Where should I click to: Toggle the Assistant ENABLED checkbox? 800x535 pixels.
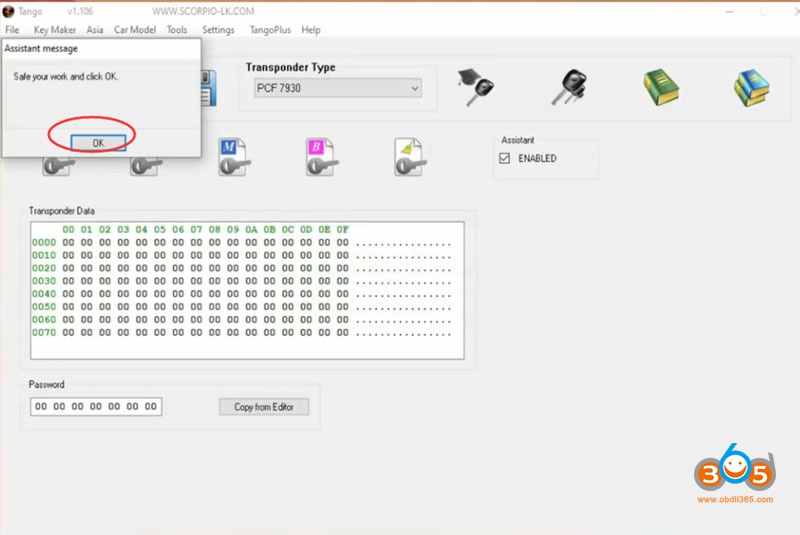(x=505, y=158)
